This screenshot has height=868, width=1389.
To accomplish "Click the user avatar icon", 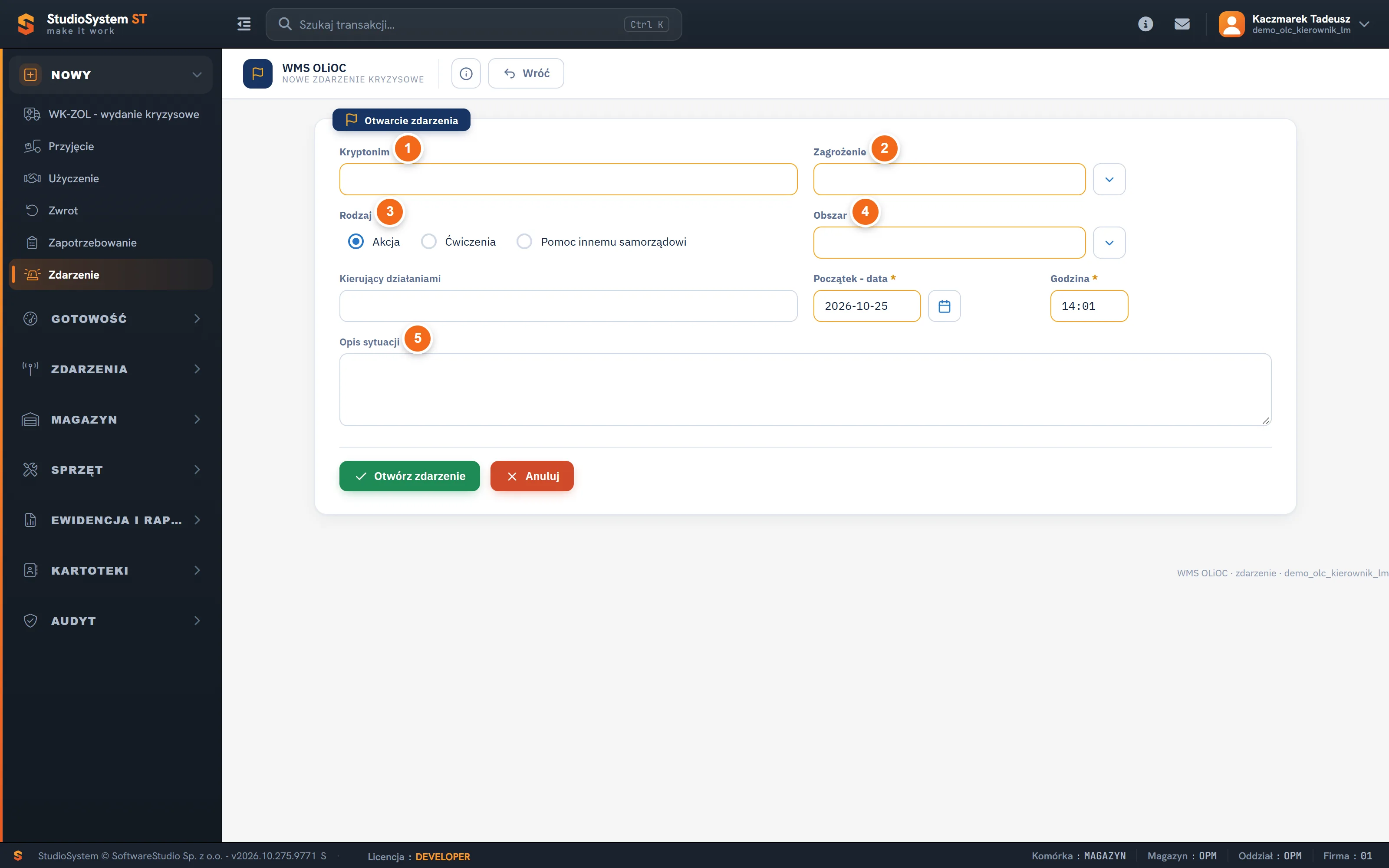I will click(x=1231, y=24).
